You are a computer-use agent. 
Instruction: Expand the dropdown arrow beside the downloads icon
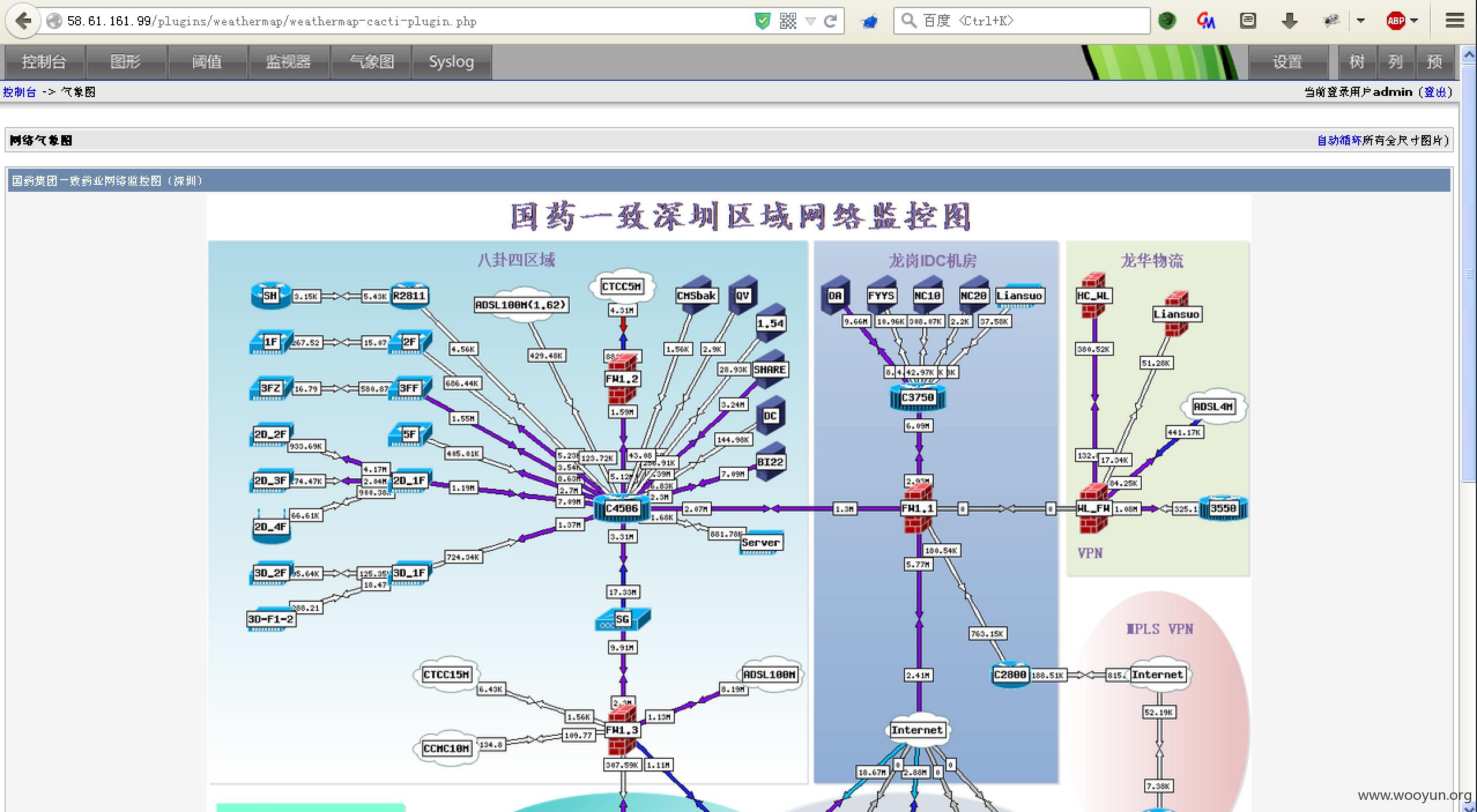tap(1361, 21)
